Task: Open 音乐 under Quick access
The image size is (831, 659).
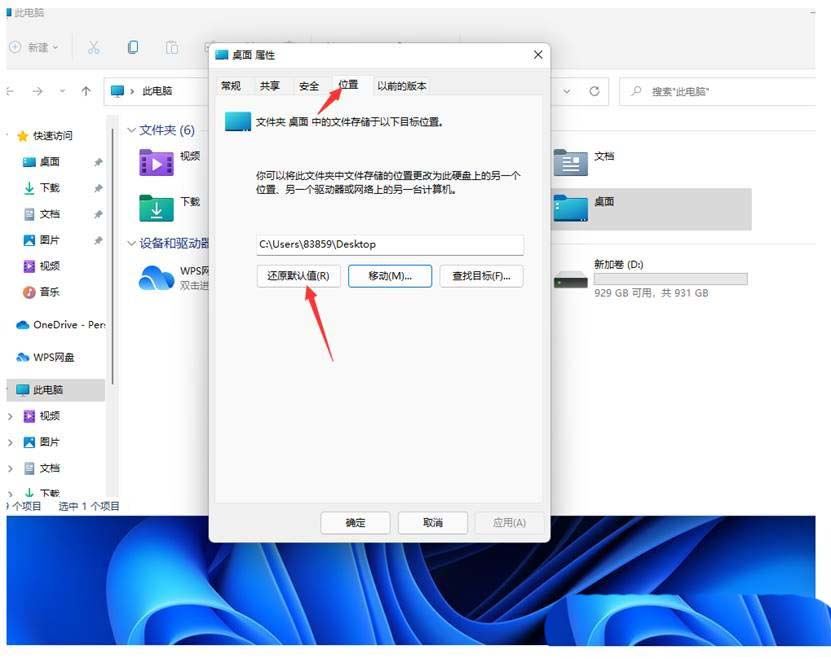Action: pyautogui.click(x=49, y=292)
